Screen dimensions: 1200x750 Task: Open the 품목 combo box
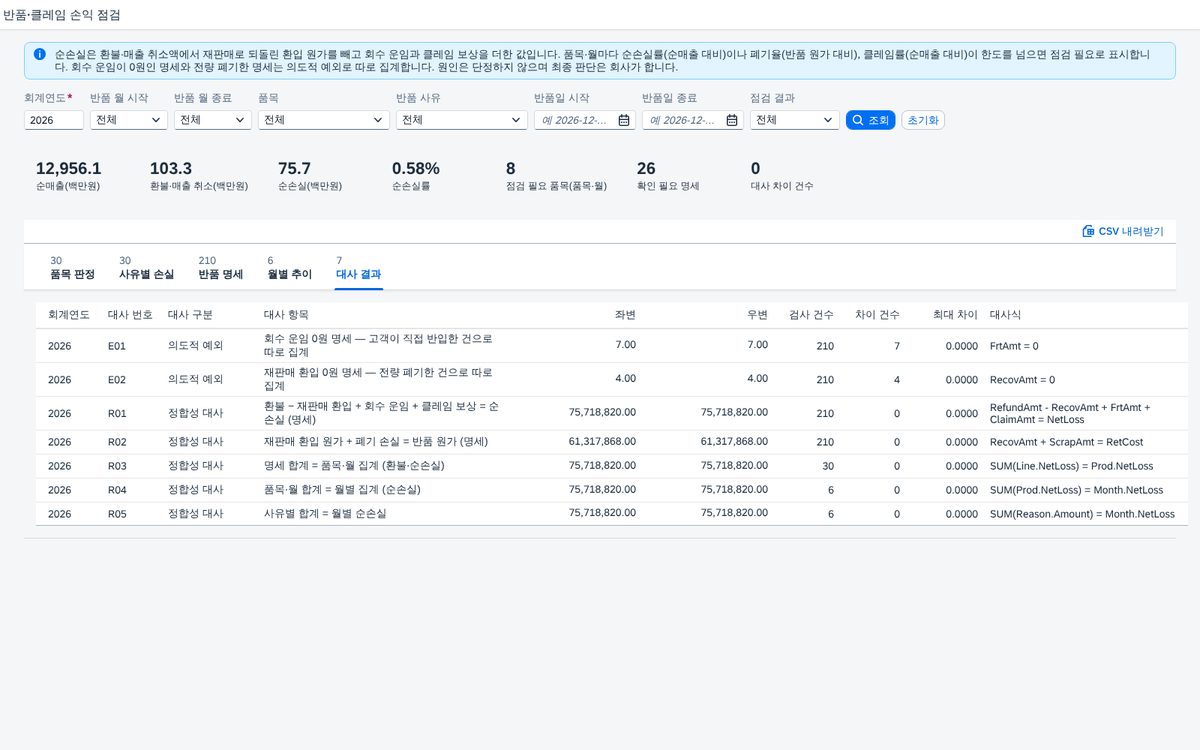(323, 120)
